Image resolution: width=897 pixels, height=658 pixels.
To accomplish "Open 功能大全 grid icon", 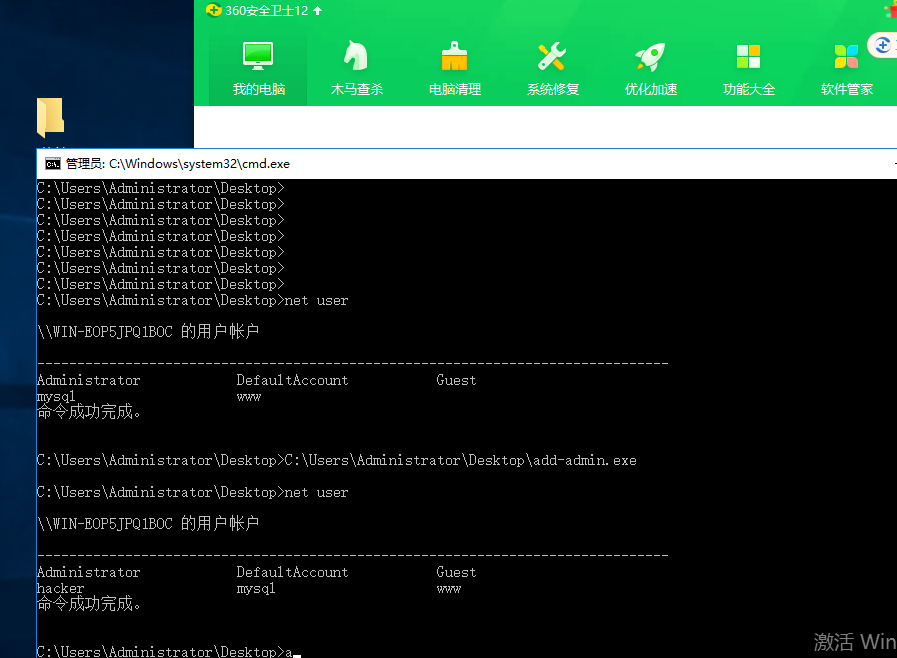I will coord(748,56).
